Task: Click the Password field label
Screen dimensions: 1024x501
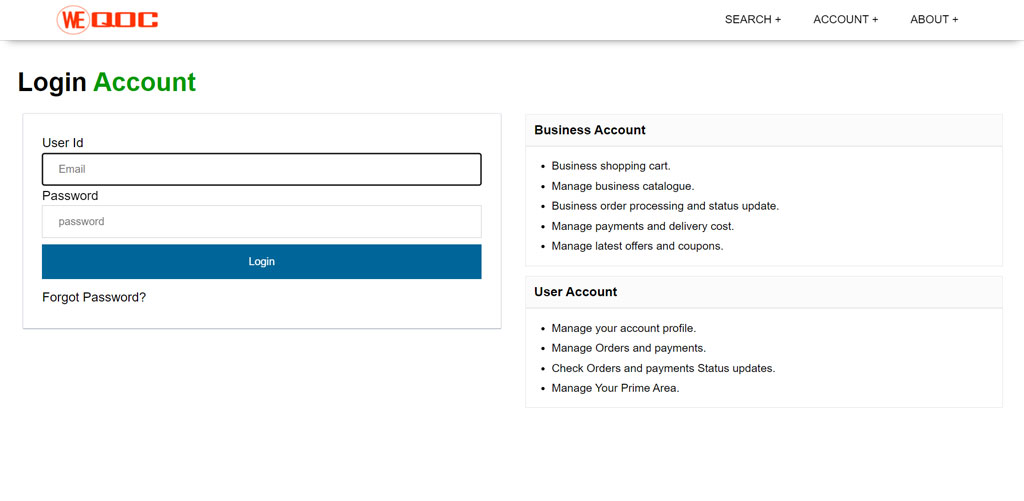Action: click(x=70, y=196)
